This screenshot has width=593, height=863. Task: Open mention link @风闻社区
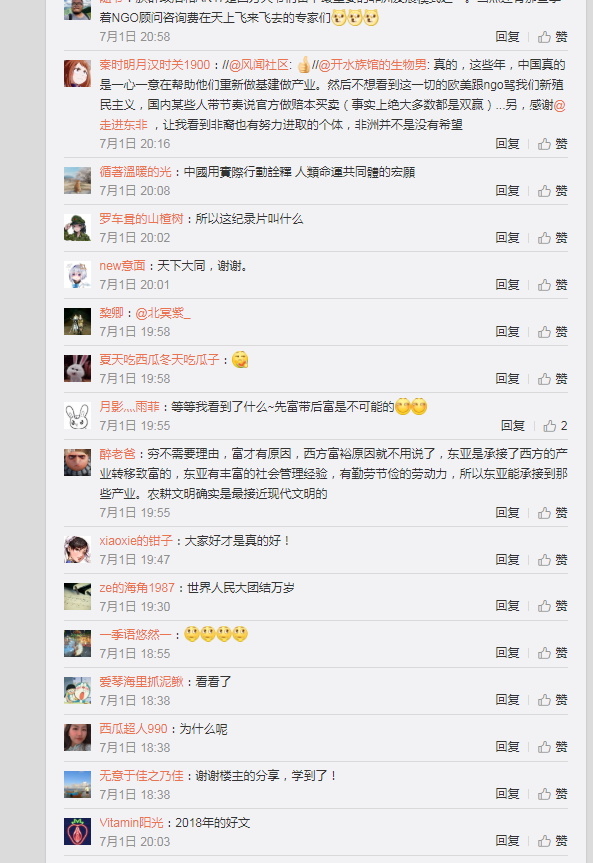point(259,65)
